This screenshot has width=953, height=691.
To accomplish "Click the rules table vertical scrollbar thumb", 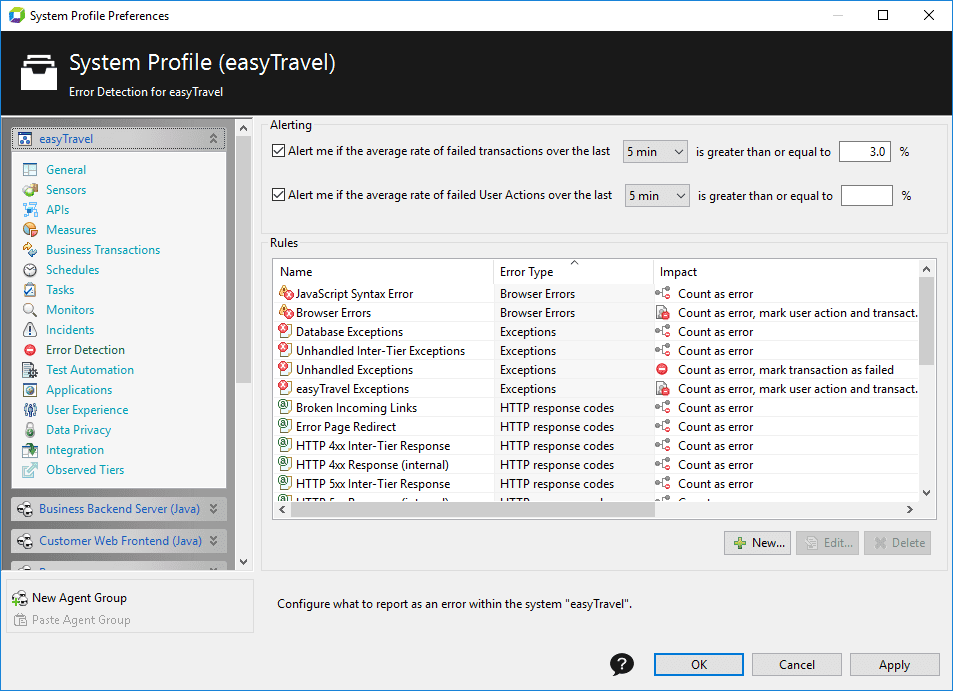I will pos(926,321).
